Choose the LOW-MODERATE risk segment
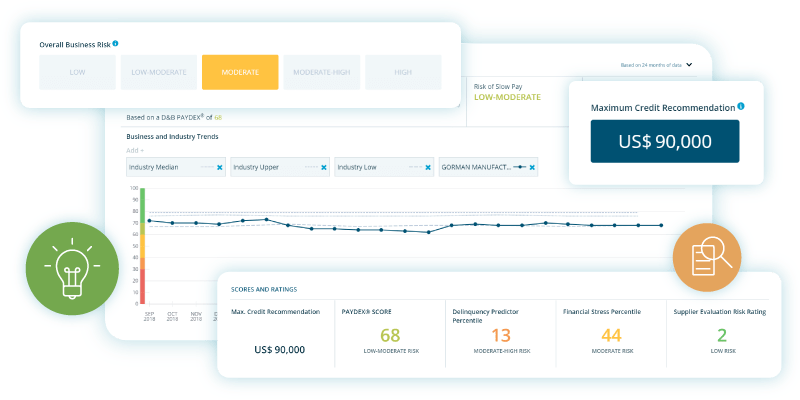 [x=158, y=72]
